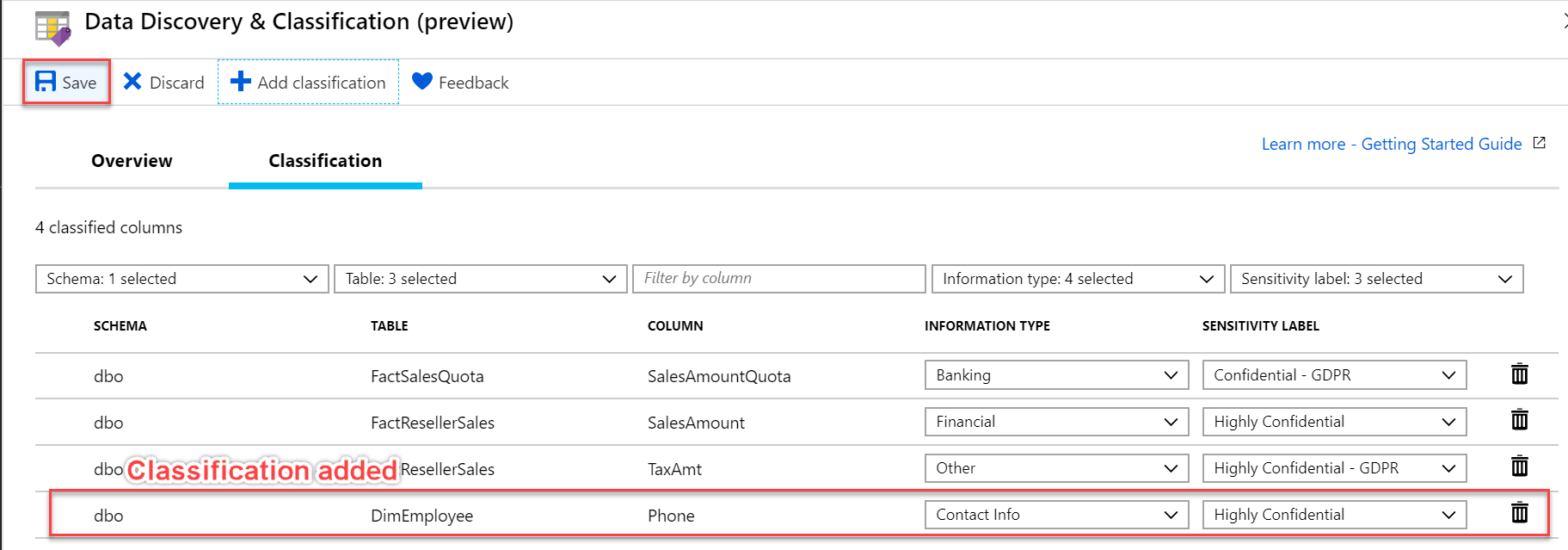1568x550 pixels.
Task: Open Contact Info information type dropdown
Action: tap(1056, 515)
